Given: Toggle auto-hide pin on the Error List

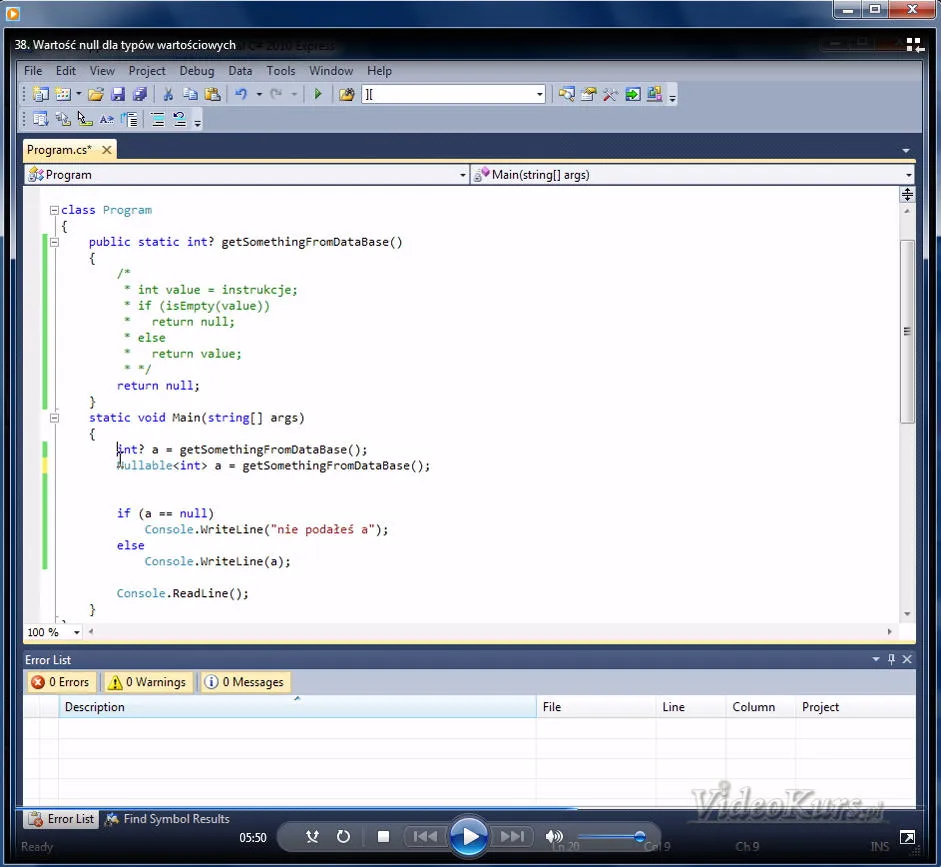Looking at the screenshot, I should pyautogui.click(x=891, y=659).
